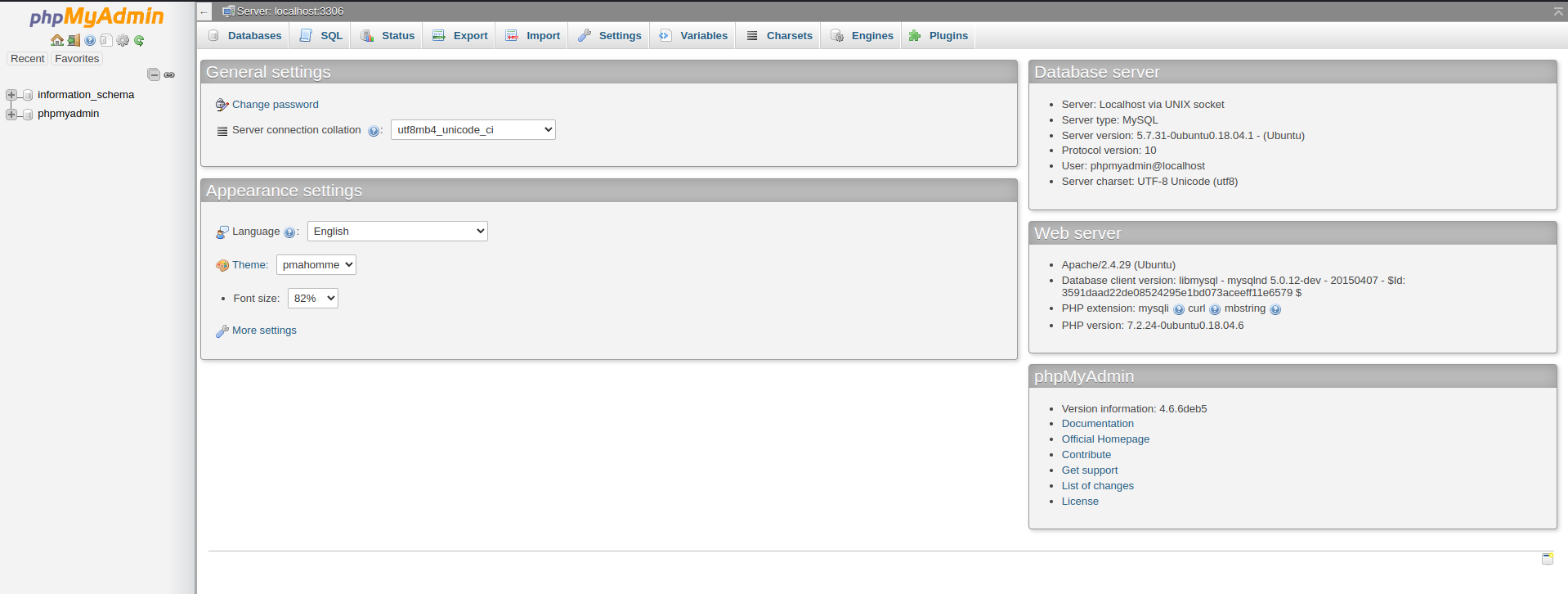Open the Theme dropdown showing pmahomme

[x=316, y=265]
